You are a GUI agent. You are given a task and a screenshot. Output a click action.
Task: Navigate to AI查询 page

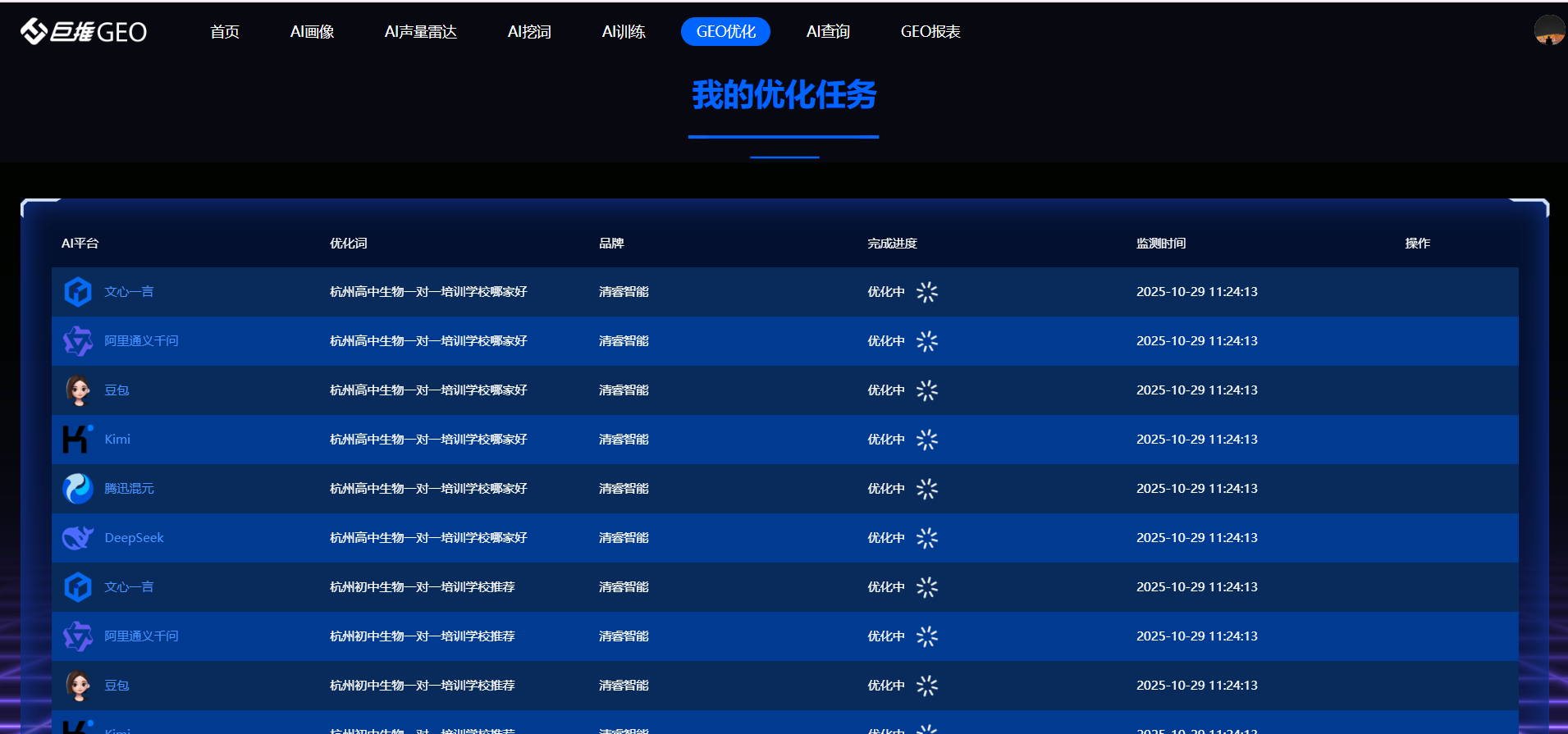[x=828, y=32]
